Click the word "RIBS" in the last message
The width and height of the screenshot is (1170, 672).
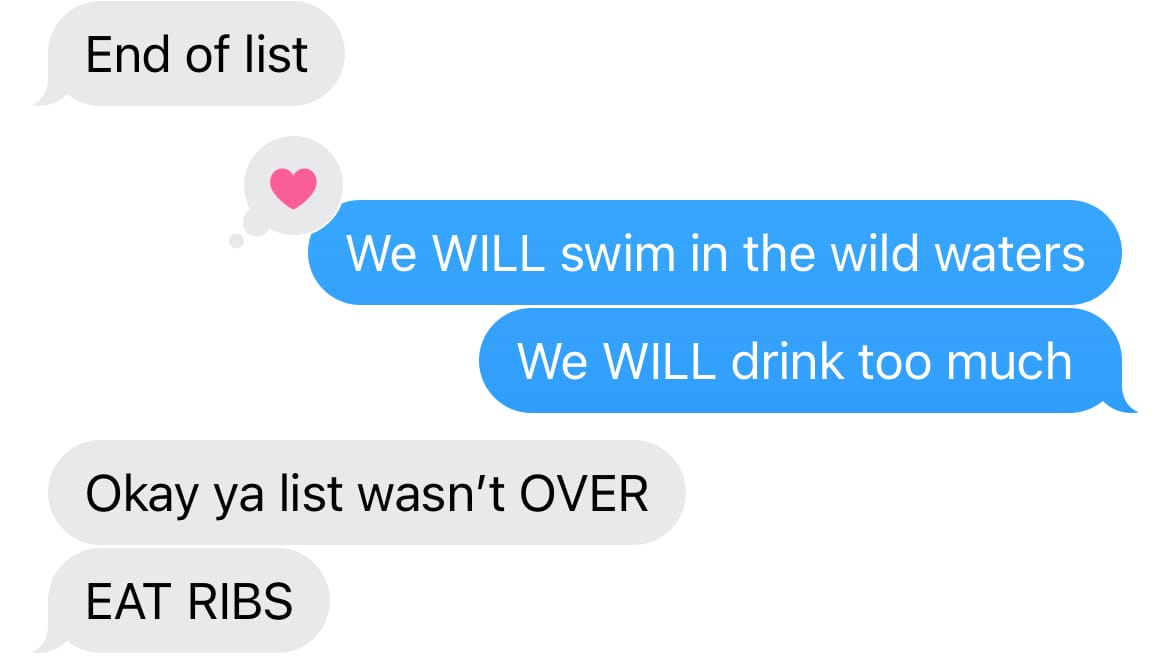240,603
